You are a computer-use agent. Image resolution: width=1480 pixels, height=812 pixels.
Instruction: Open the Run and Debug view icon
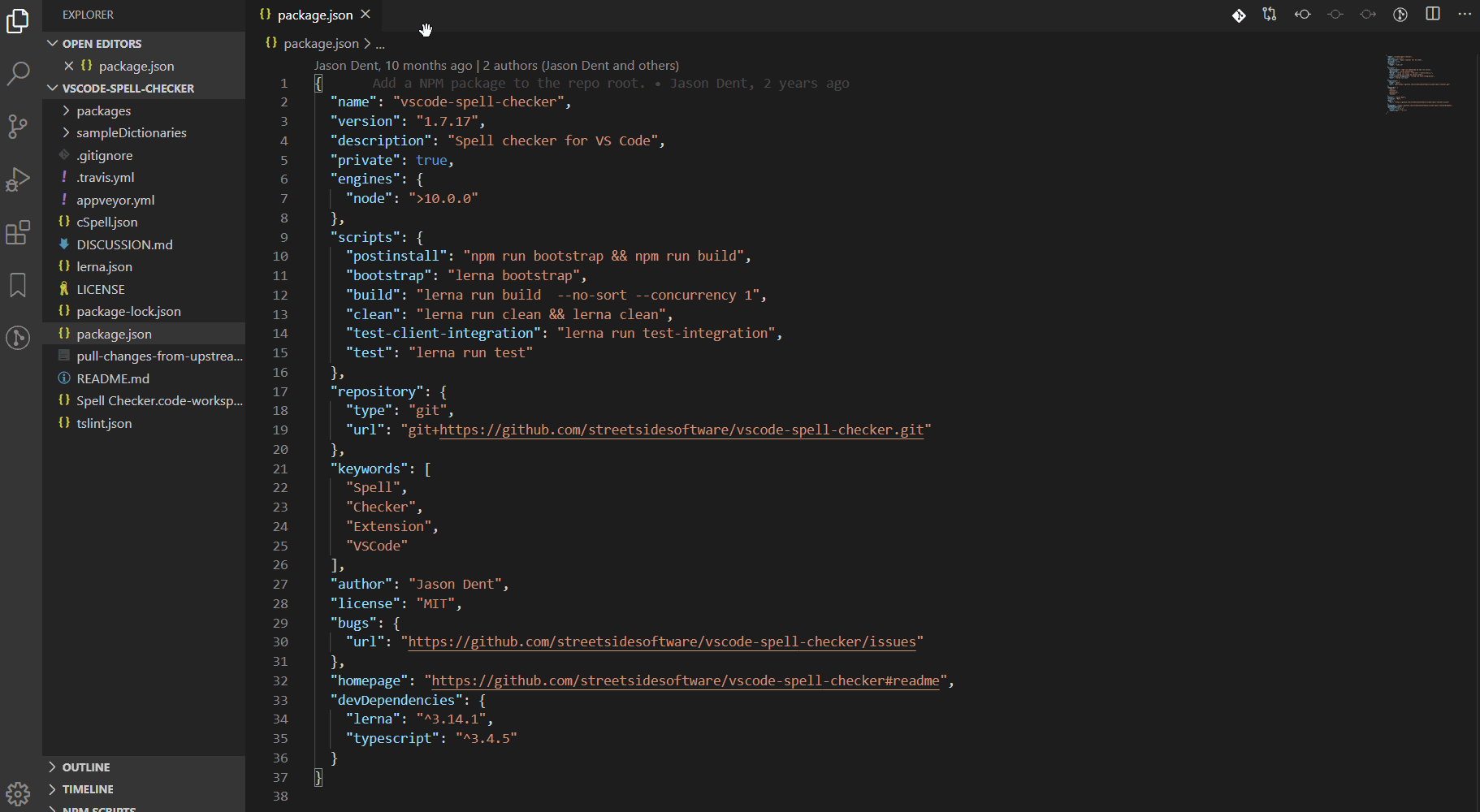pos(18,179)
